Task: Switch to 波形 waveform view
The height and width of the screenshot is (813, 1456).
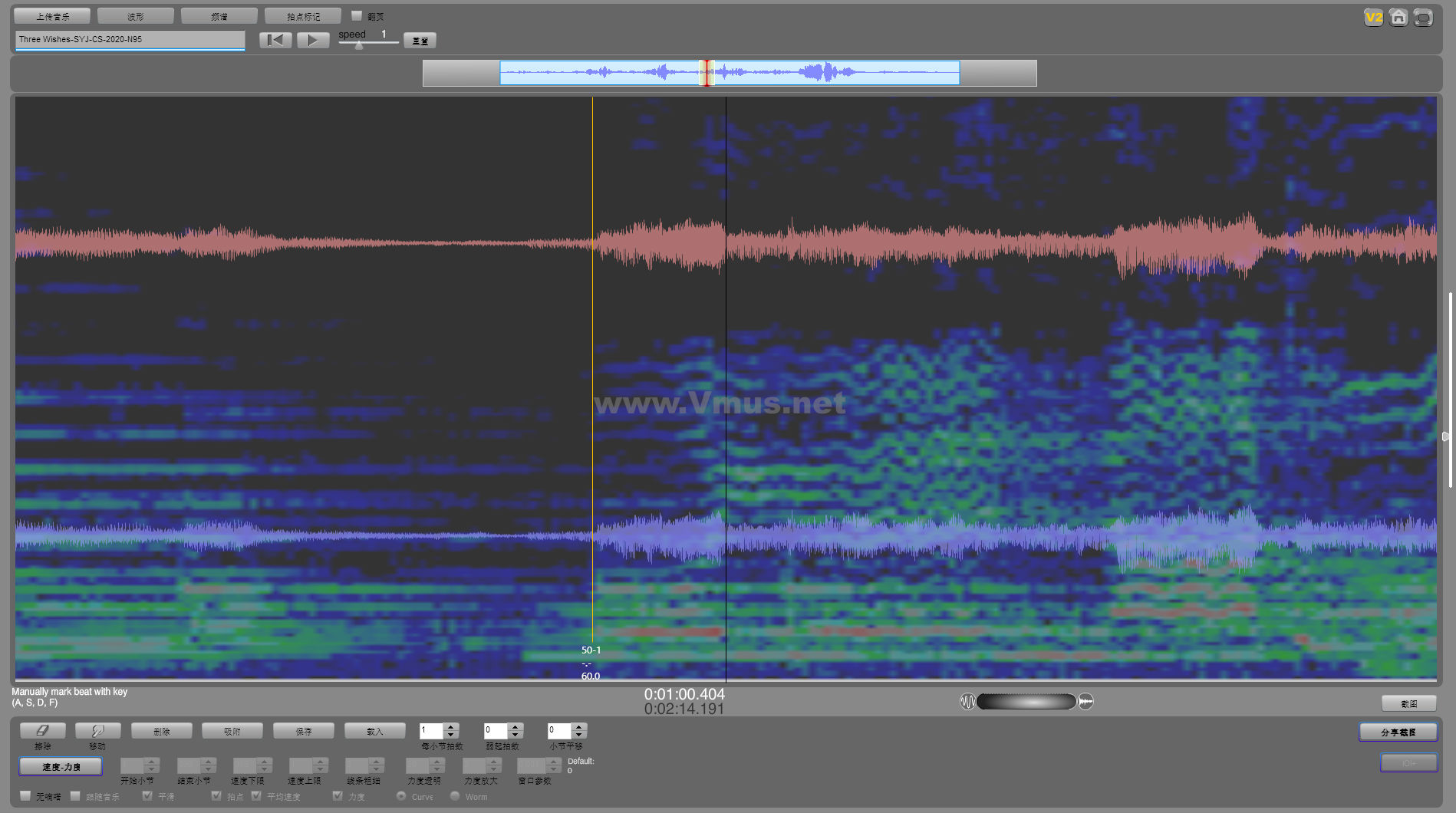Action: pyautogui.click(x=136, y=16)
